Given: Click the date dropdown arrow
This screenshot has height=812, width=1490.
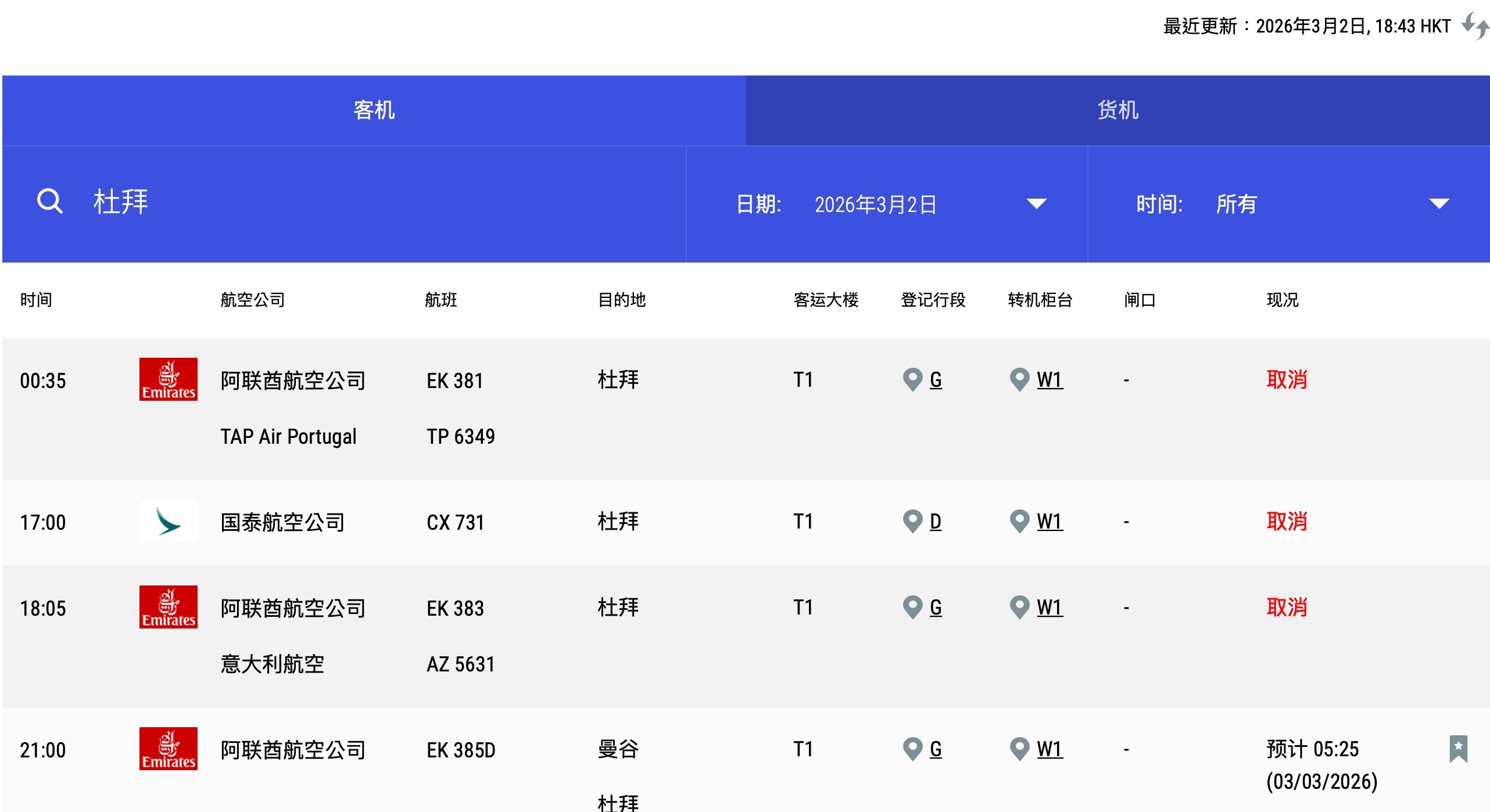Looking at the screenshot, I should (1036, 204).
